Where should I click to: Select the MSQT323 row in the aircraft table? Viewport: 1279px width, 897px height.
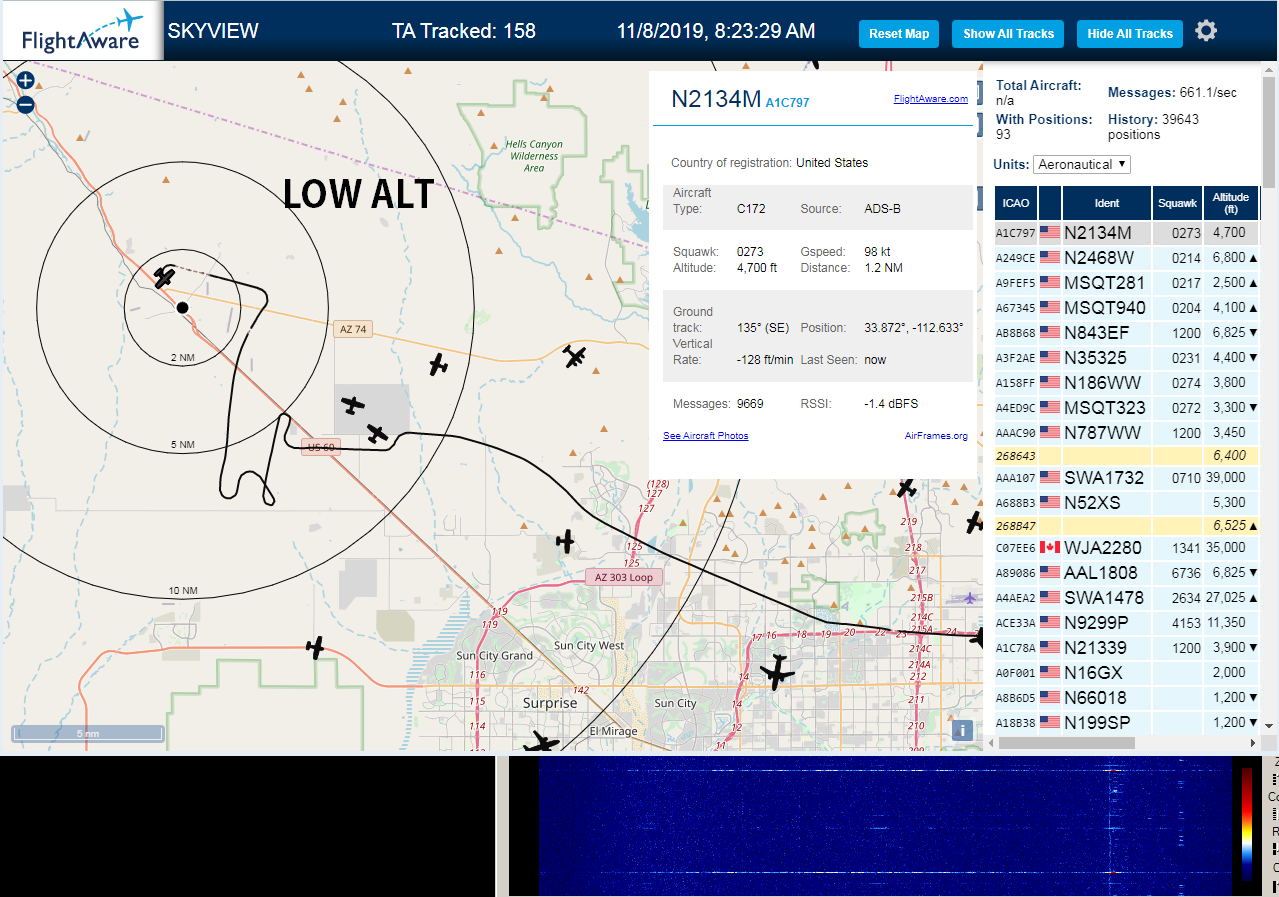pyautogui.click(x=1127, y=408)
